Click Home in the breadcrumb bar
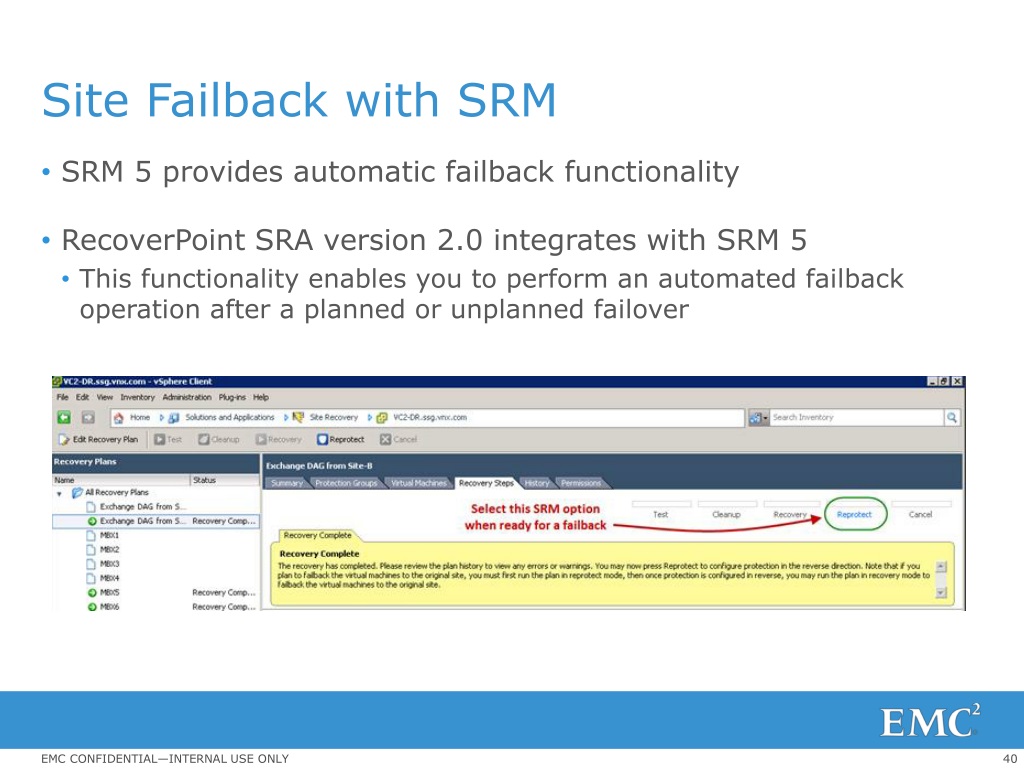The width and height of the screenshot is (1024, 768). [140, 417]
